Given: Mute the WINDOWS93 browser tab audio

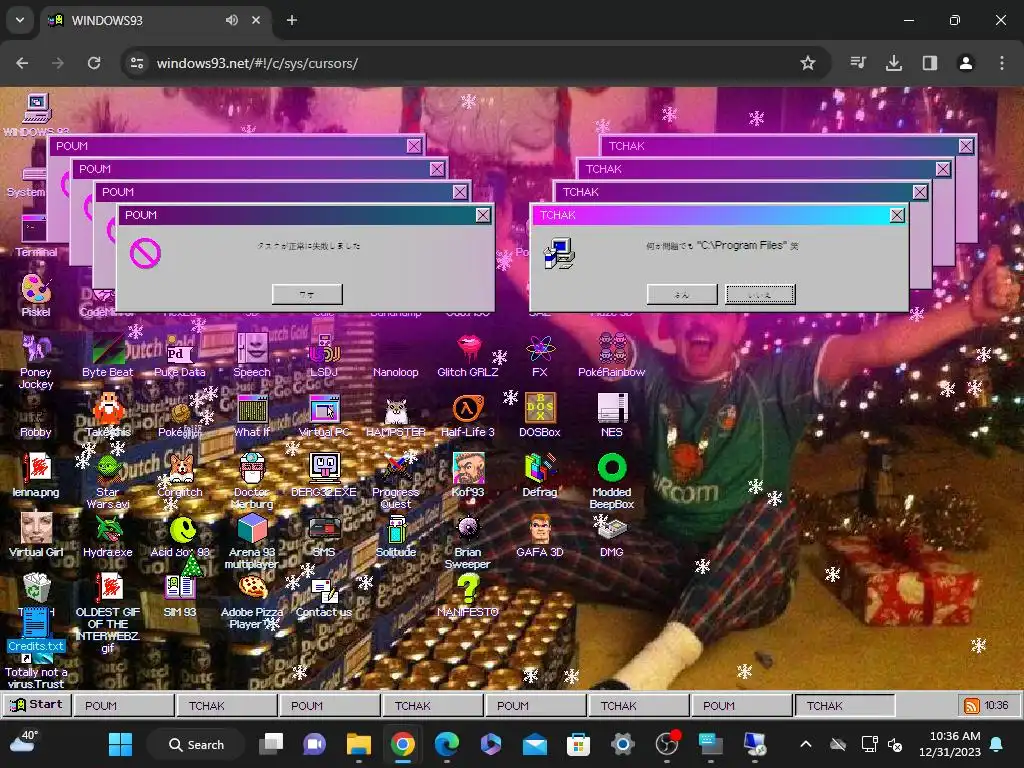Looking at the screenshot, I should coord(232,20).
